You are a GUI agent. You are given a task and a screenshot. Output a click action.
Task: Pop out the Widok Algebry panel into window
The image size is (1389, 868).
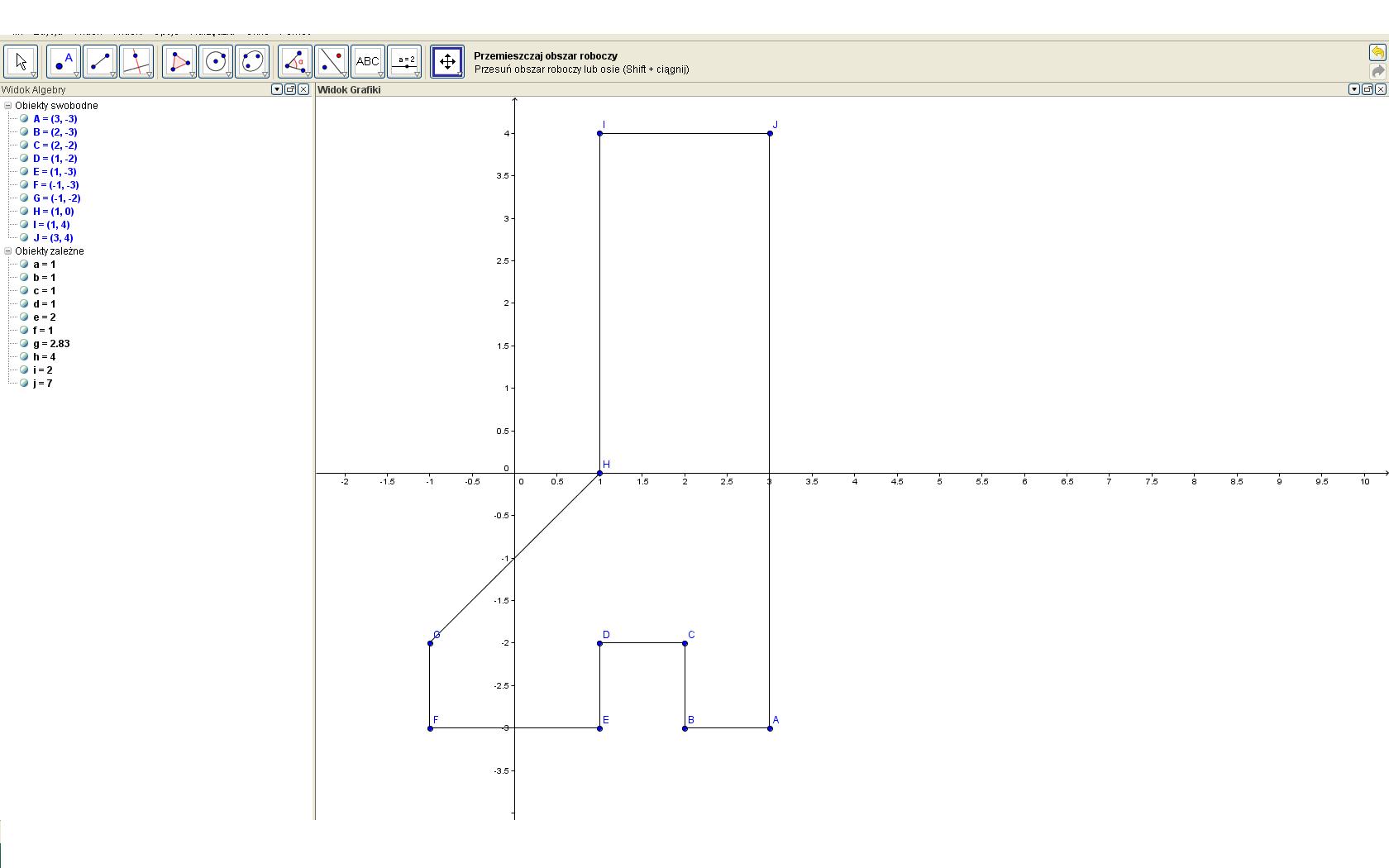tap(290, 89)
